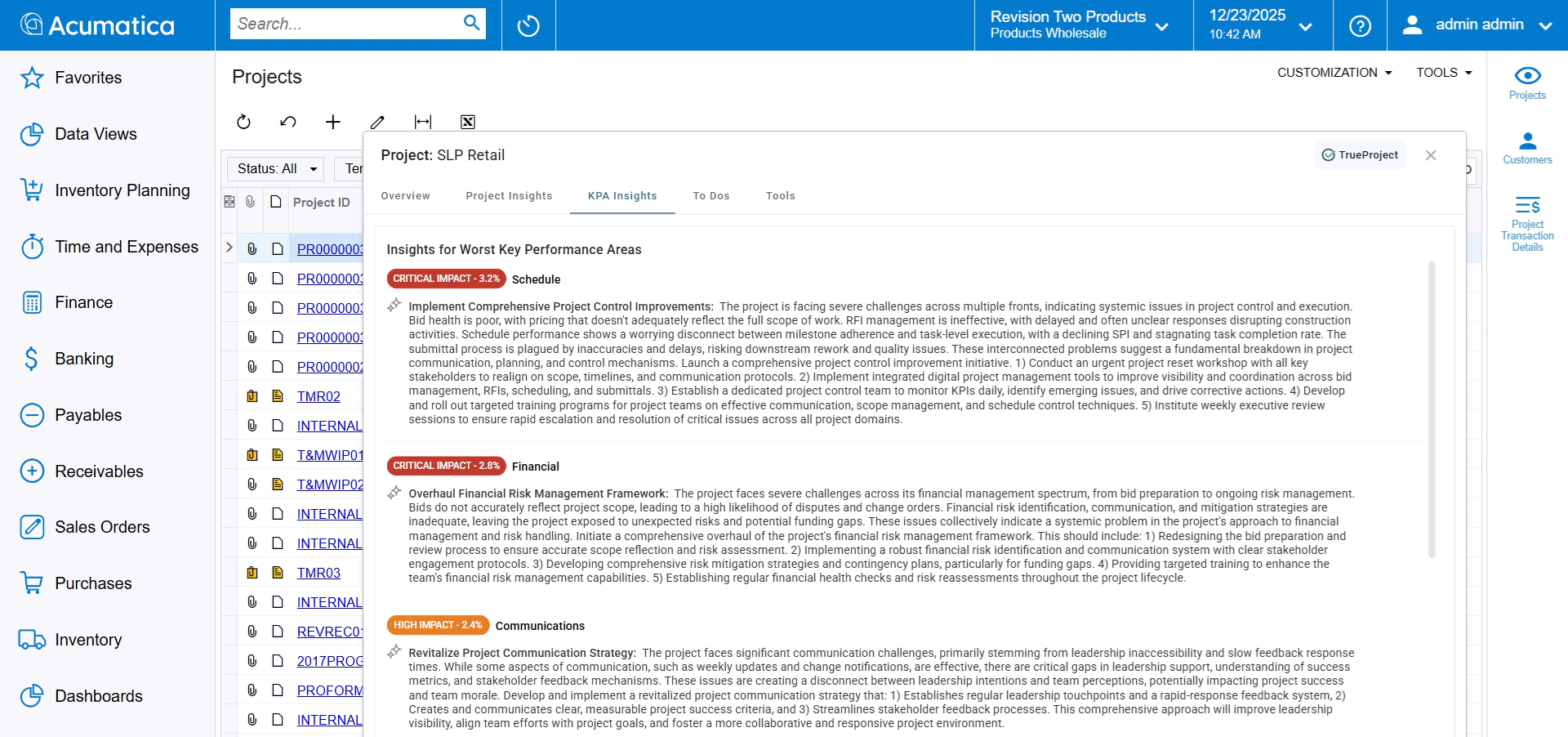Expand the first project row arrow
Viewport: 1568px width, 737px height.
point(229,248)
